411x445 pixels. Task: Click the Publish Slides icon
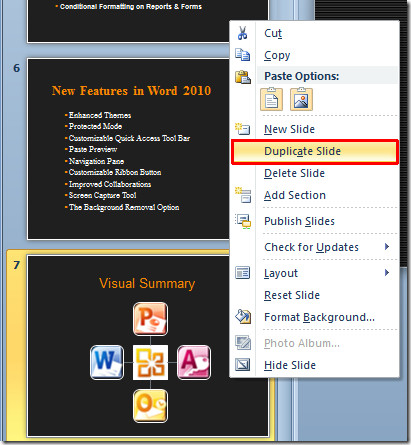coord(243,221)
